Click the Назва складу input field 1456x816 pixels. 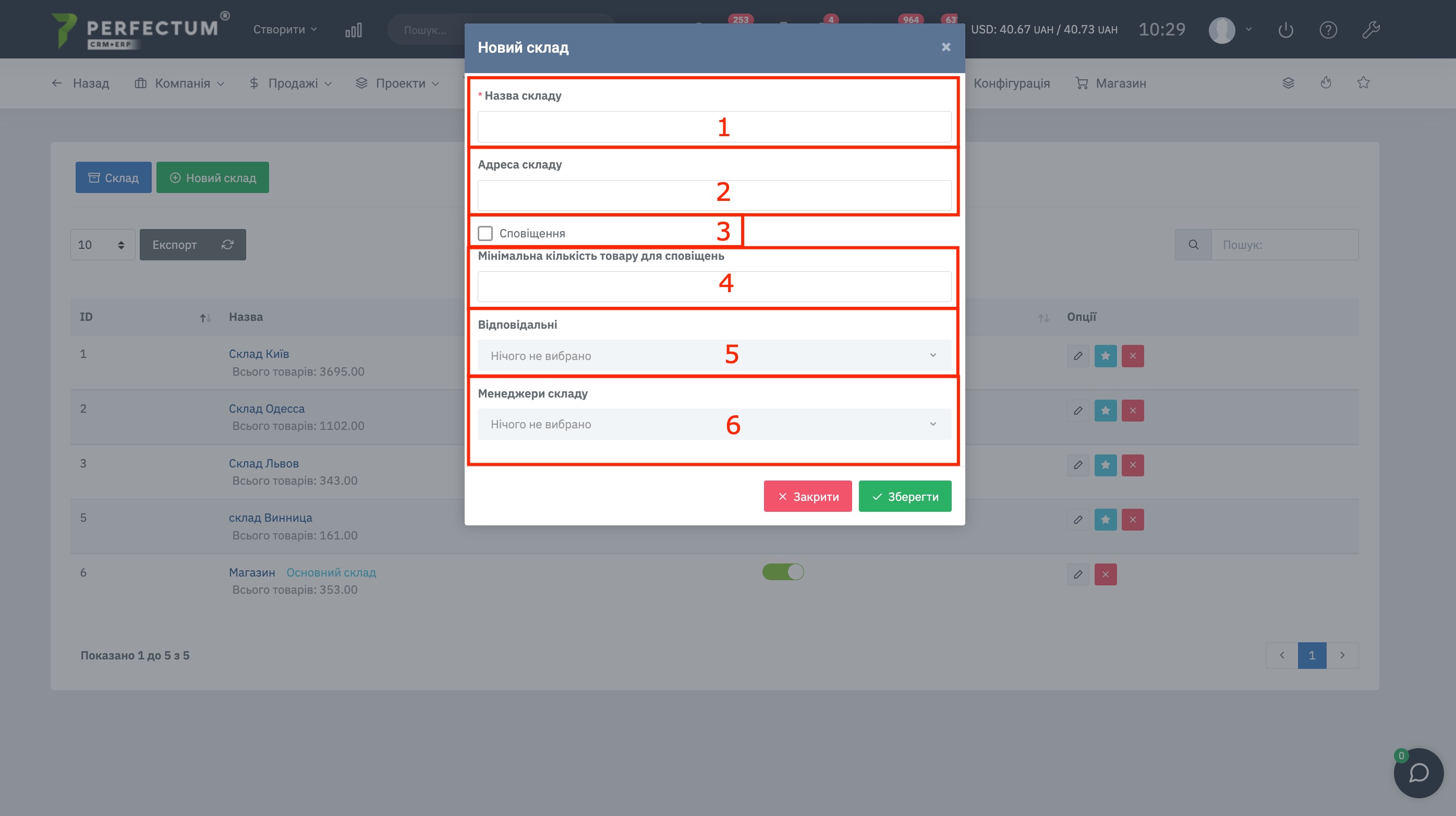[714, 127]
